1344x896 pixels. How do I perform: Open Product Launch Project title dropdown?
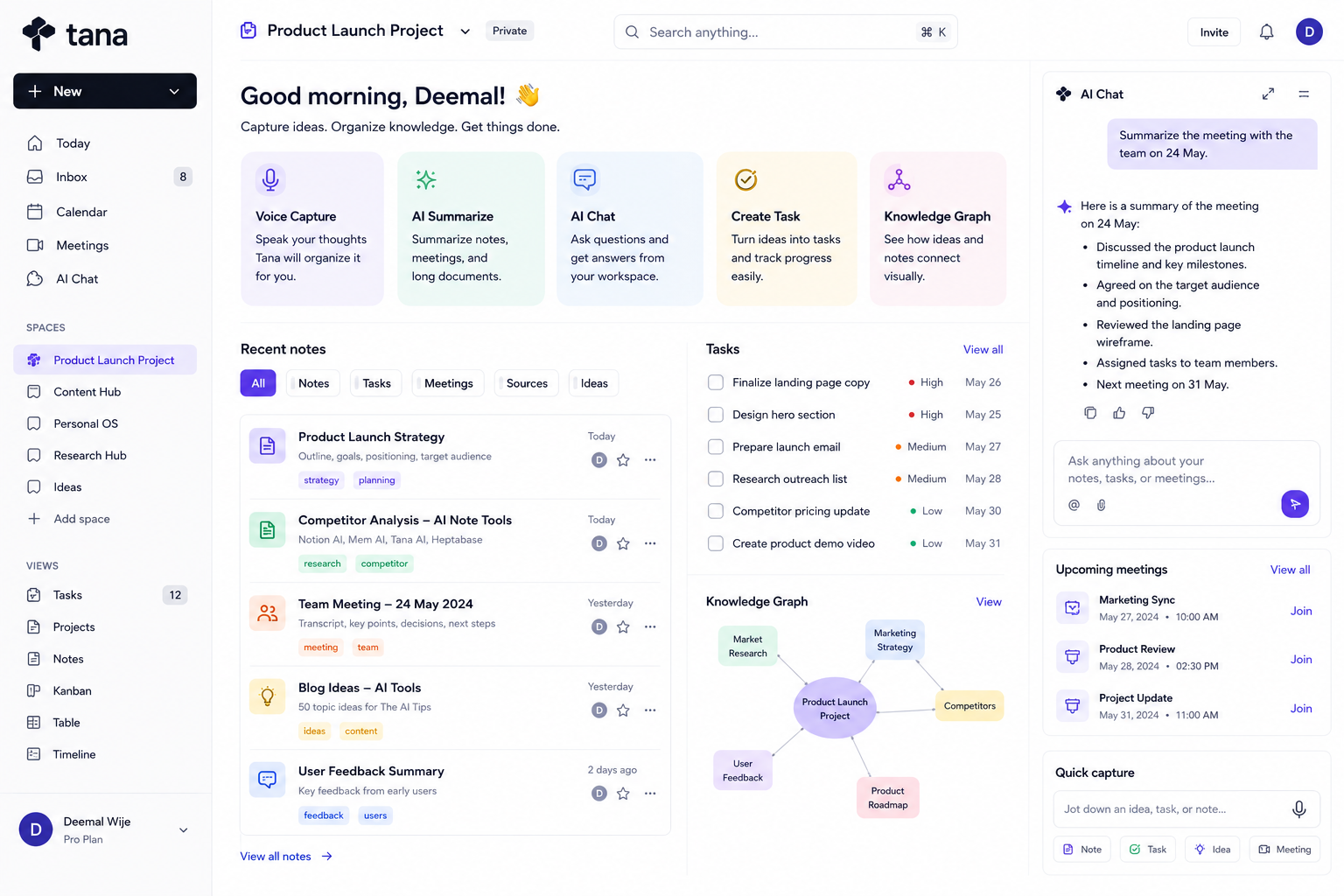click(465, 31)
